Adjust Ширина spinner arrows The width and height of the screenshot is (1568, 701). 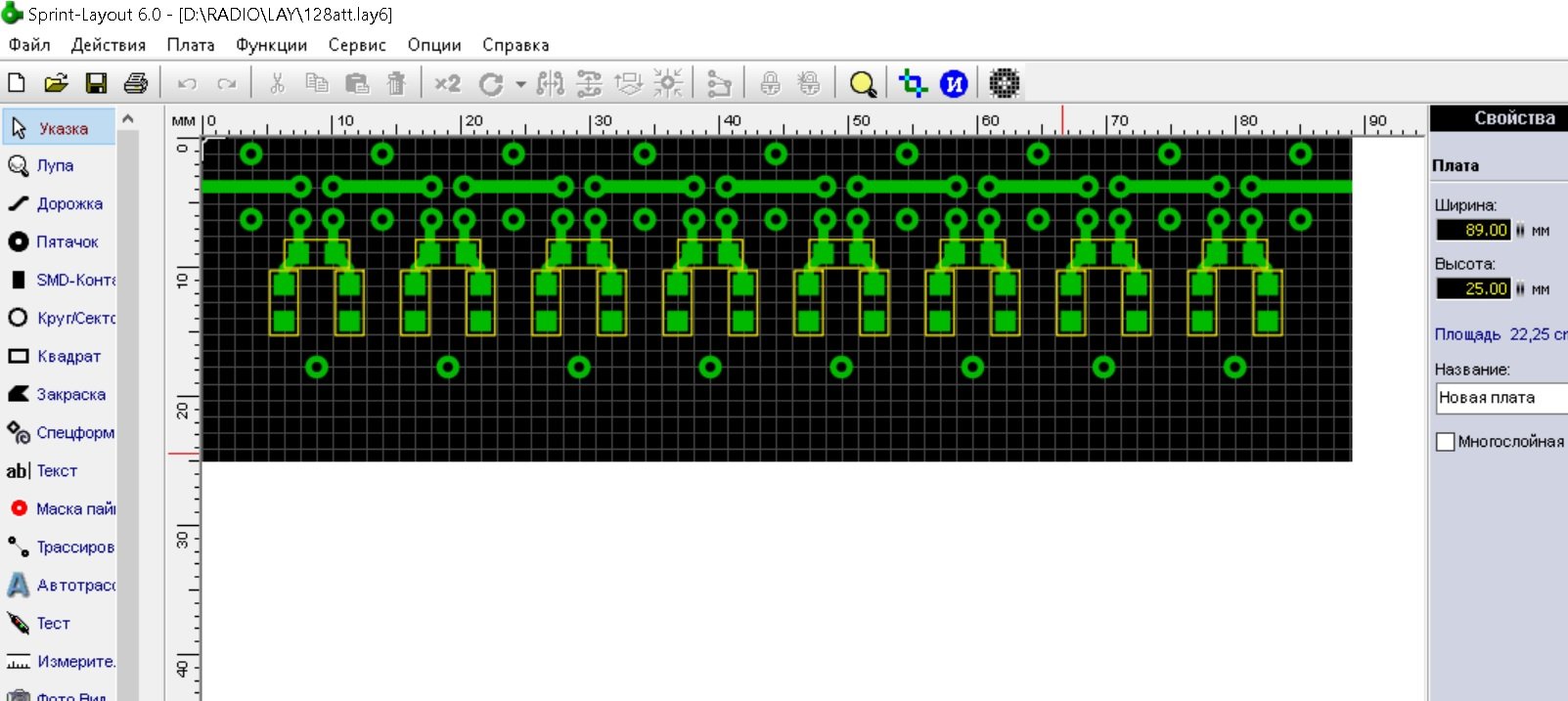coord(1520,231)
